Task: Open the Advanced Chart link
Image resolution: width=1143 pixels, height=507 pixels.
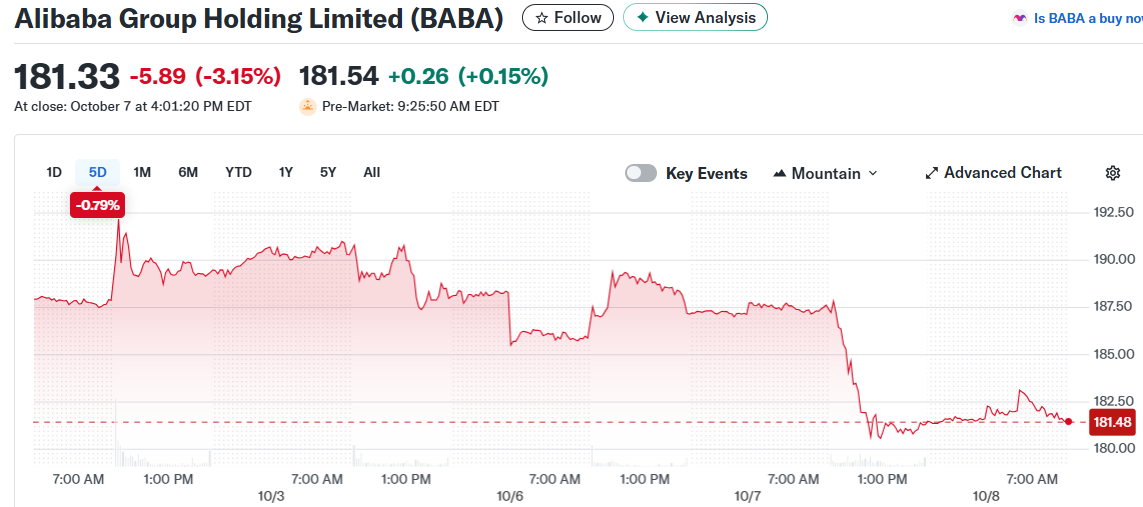Action: click(1002, 173)
